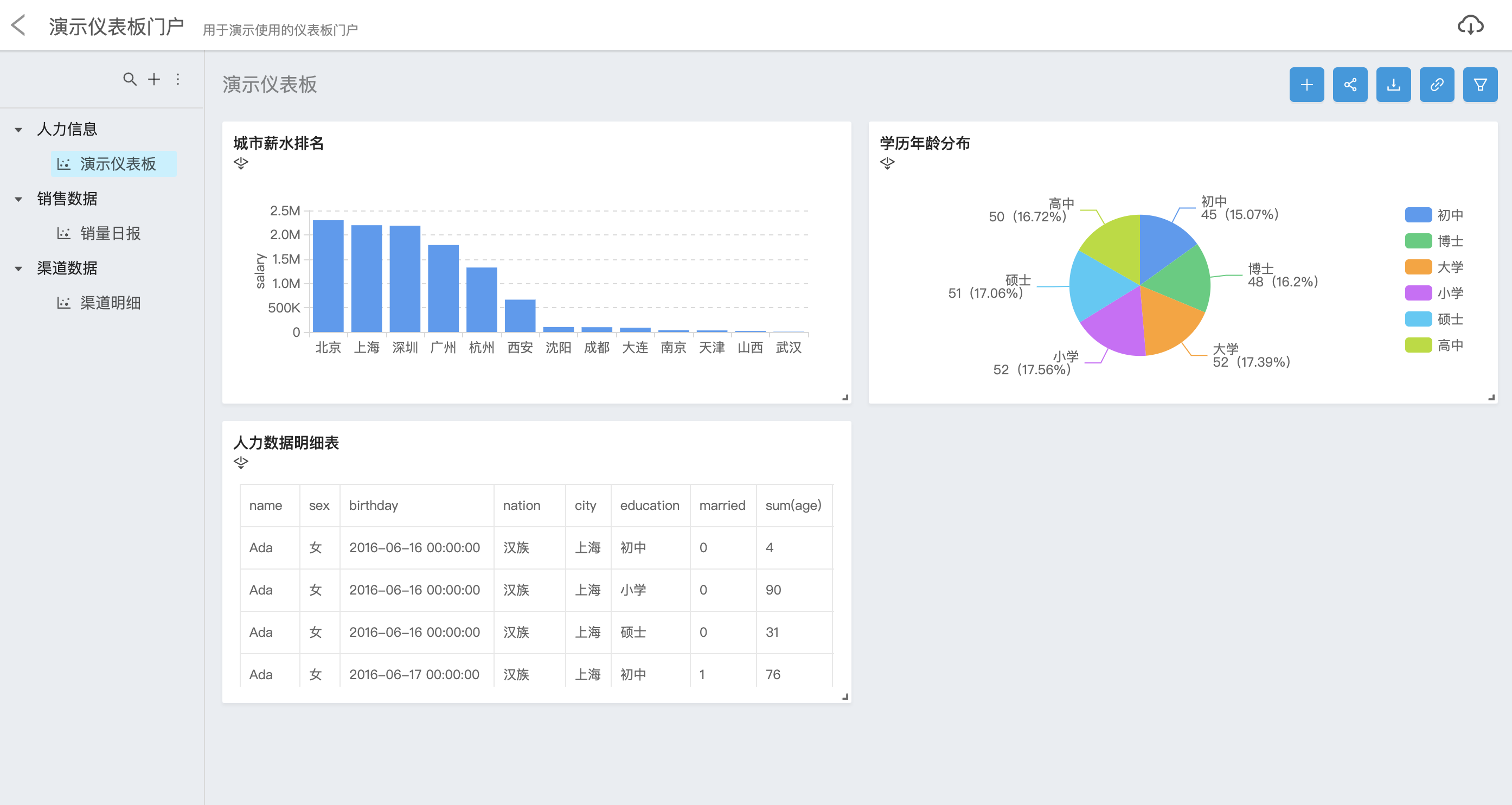1512x805 pixels.
Task: Open the 销量日报 dashboard item
Action: coord(110,234)
